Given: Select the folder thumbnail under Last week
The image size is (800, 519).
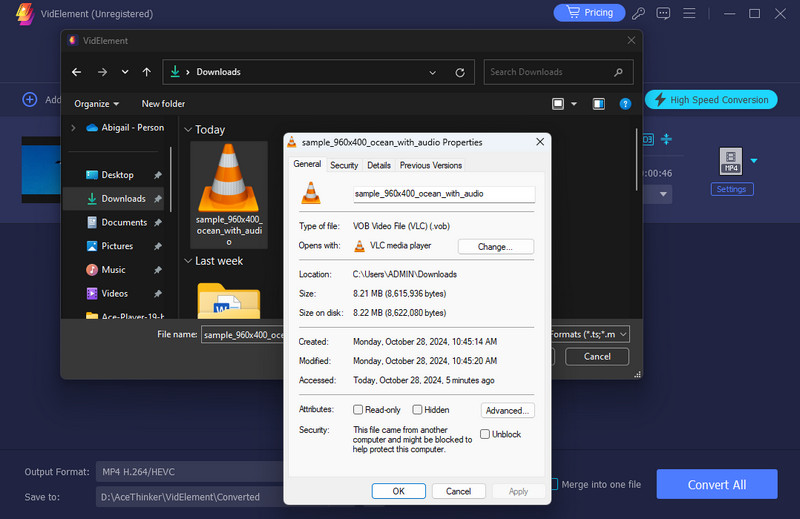Looking at the screenshot, I should [229, 300].
